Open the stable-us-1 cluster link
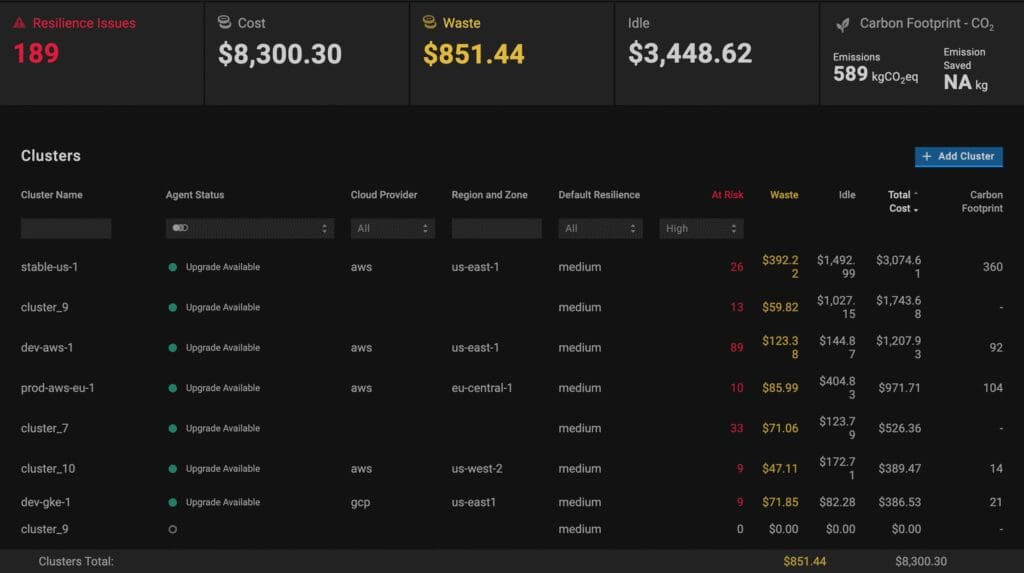The width and height of the screenshot is (1024, 573). [49, 267]
